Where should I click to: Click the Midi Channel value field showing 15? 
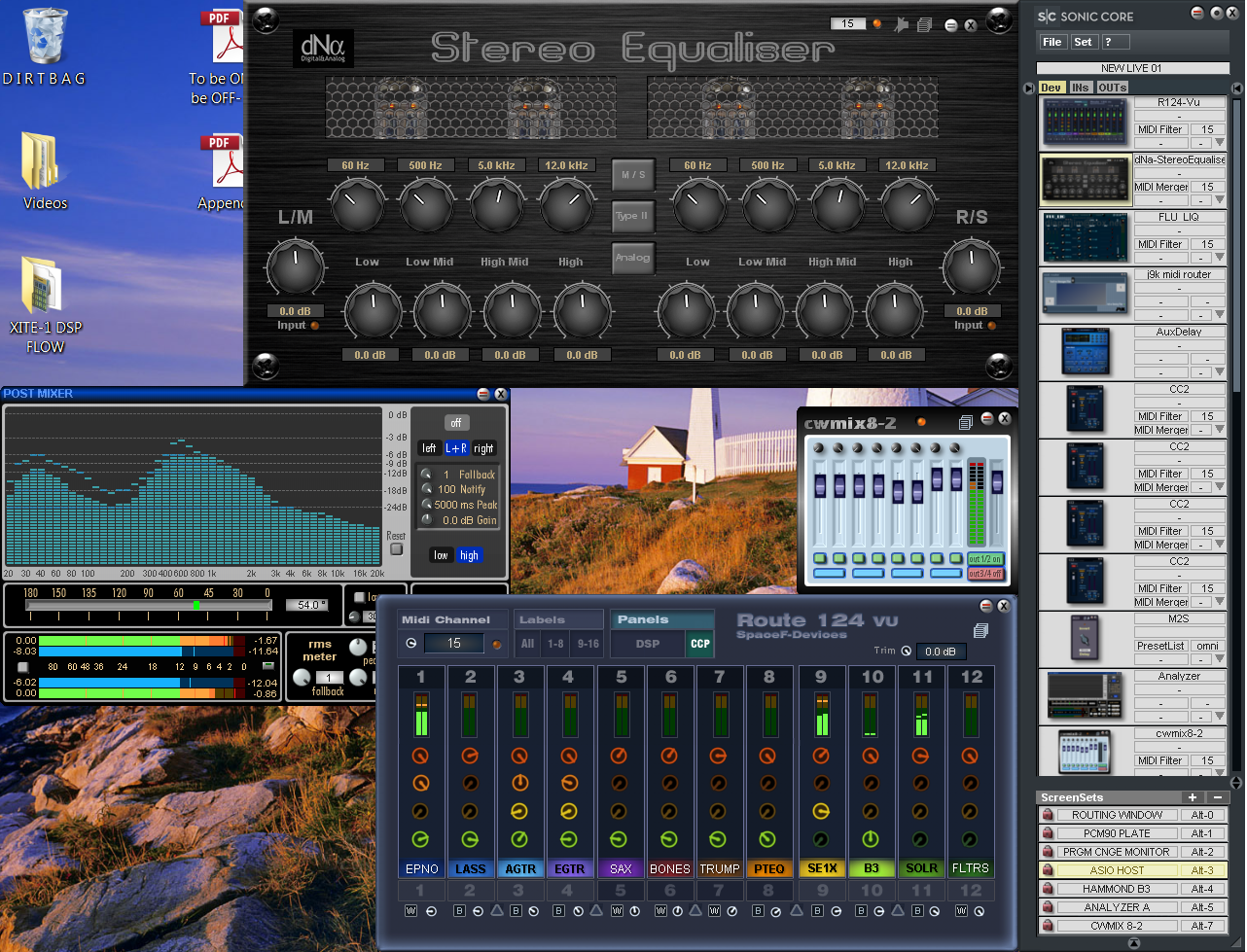tap(453, 644)
